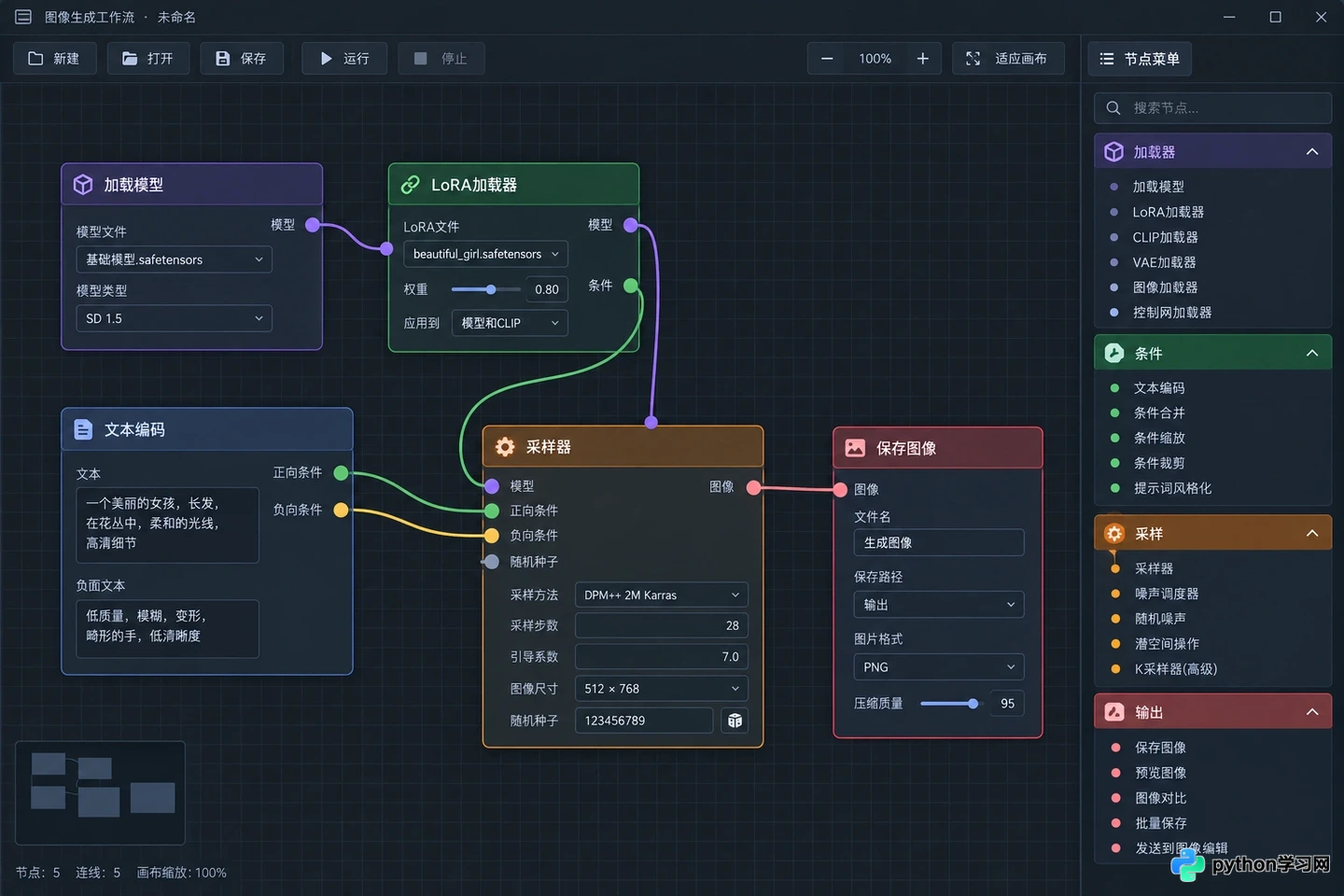Click the hamburger menu icon in title bar
Viewport: 1344px width, 896px height.
pos(23,17)
